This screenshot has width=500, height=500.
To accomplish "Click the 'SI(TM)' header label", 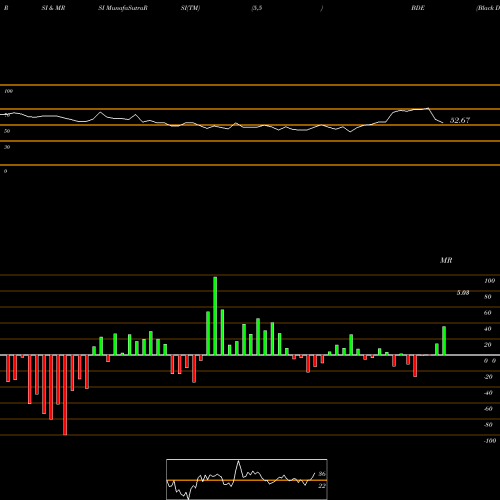I will [190, 8].
